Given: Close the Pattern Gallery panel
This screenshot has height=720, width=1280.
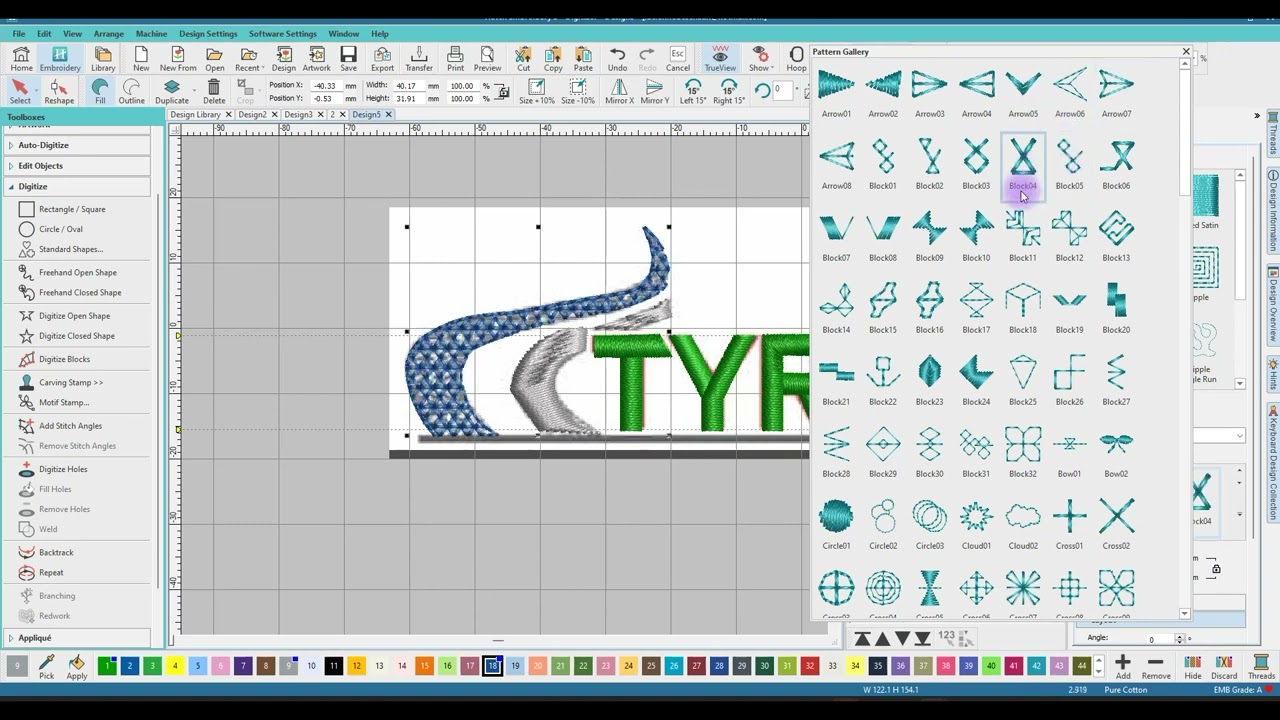Looking at the screenshot, I should 1186,52.
